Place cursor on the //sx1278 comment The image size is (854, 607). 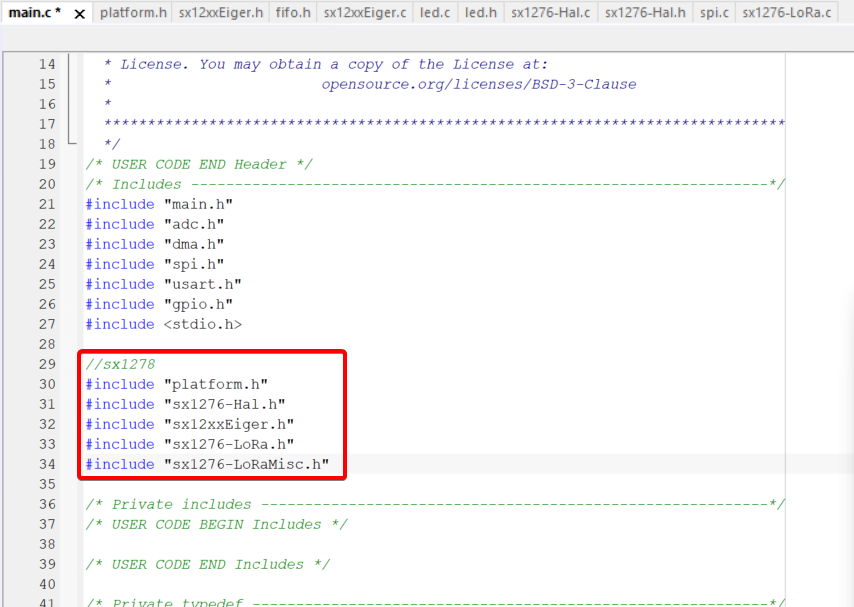click(120, 364)
